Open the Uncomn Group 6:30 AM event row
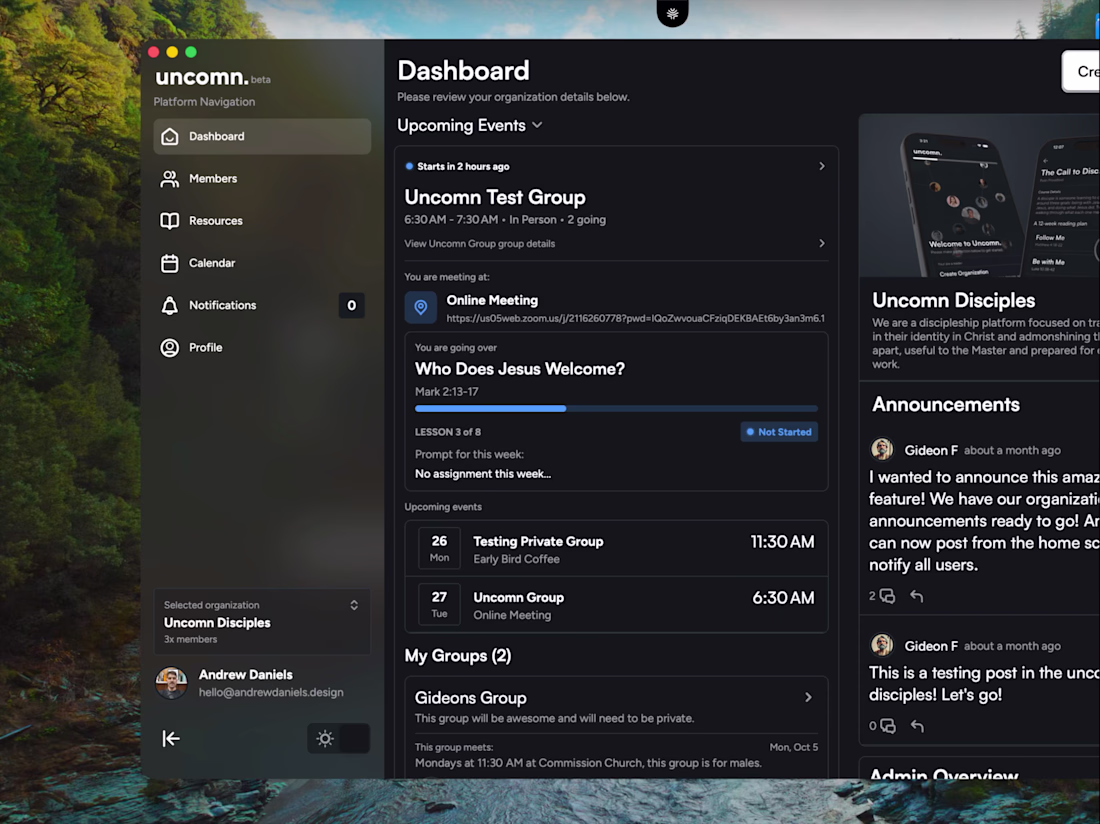The height and width of the screenshot is (824, 1100). 616,605
